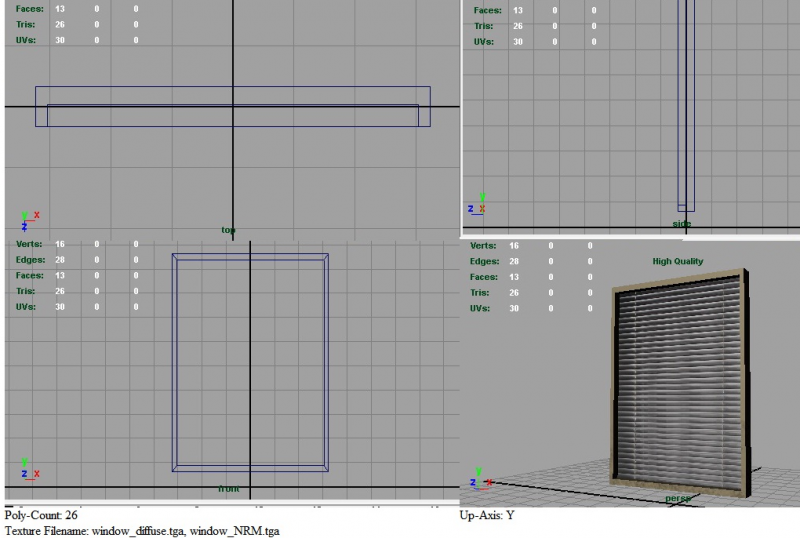Select the rendered window blinds model
Screen dimensions: 800x538
click(680, 383)
